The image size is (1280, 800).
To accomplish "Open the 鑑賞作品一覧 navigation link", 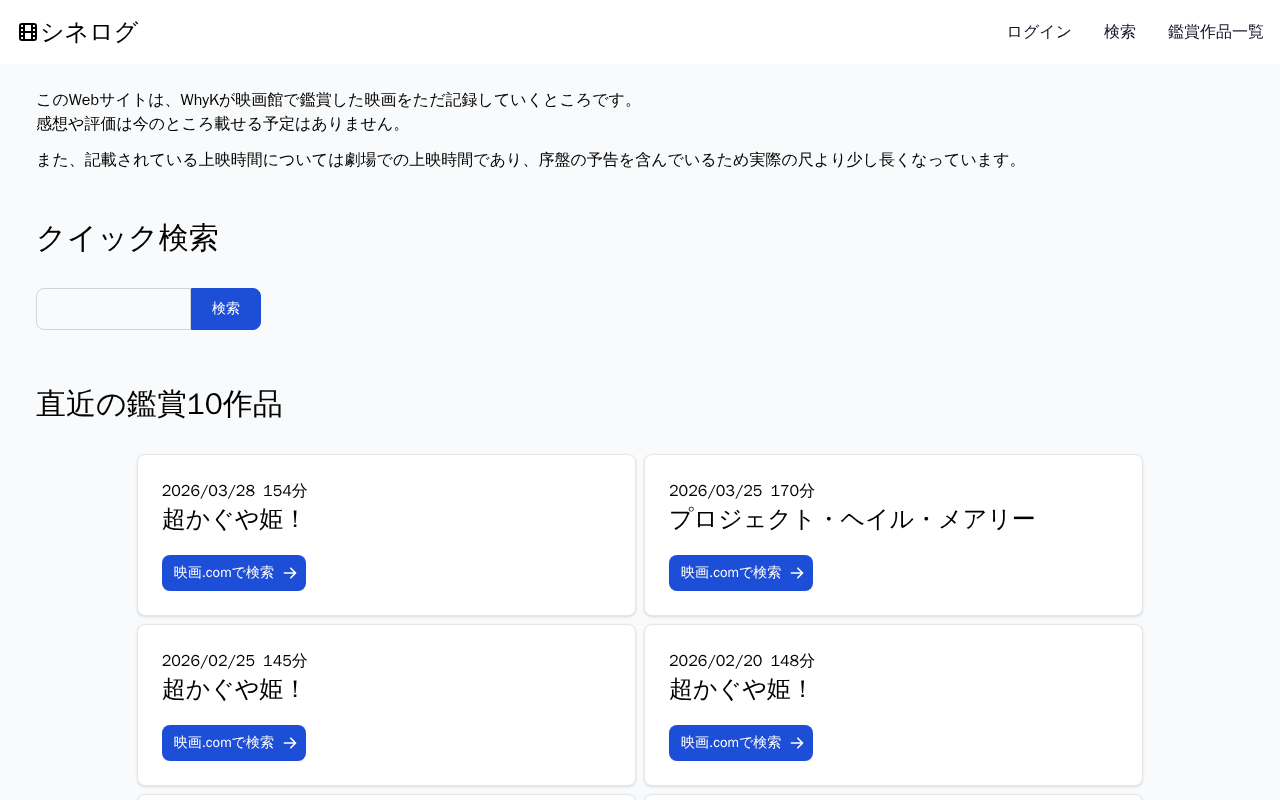I will (x=1216, y=32).
